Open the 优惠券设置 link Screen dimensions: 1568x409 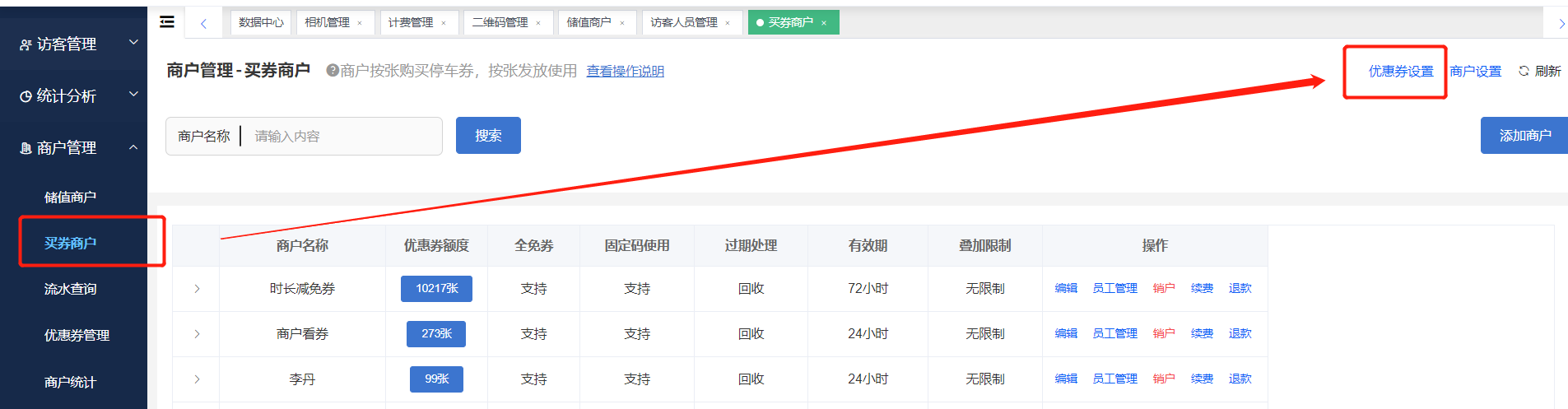(1400, 72)
